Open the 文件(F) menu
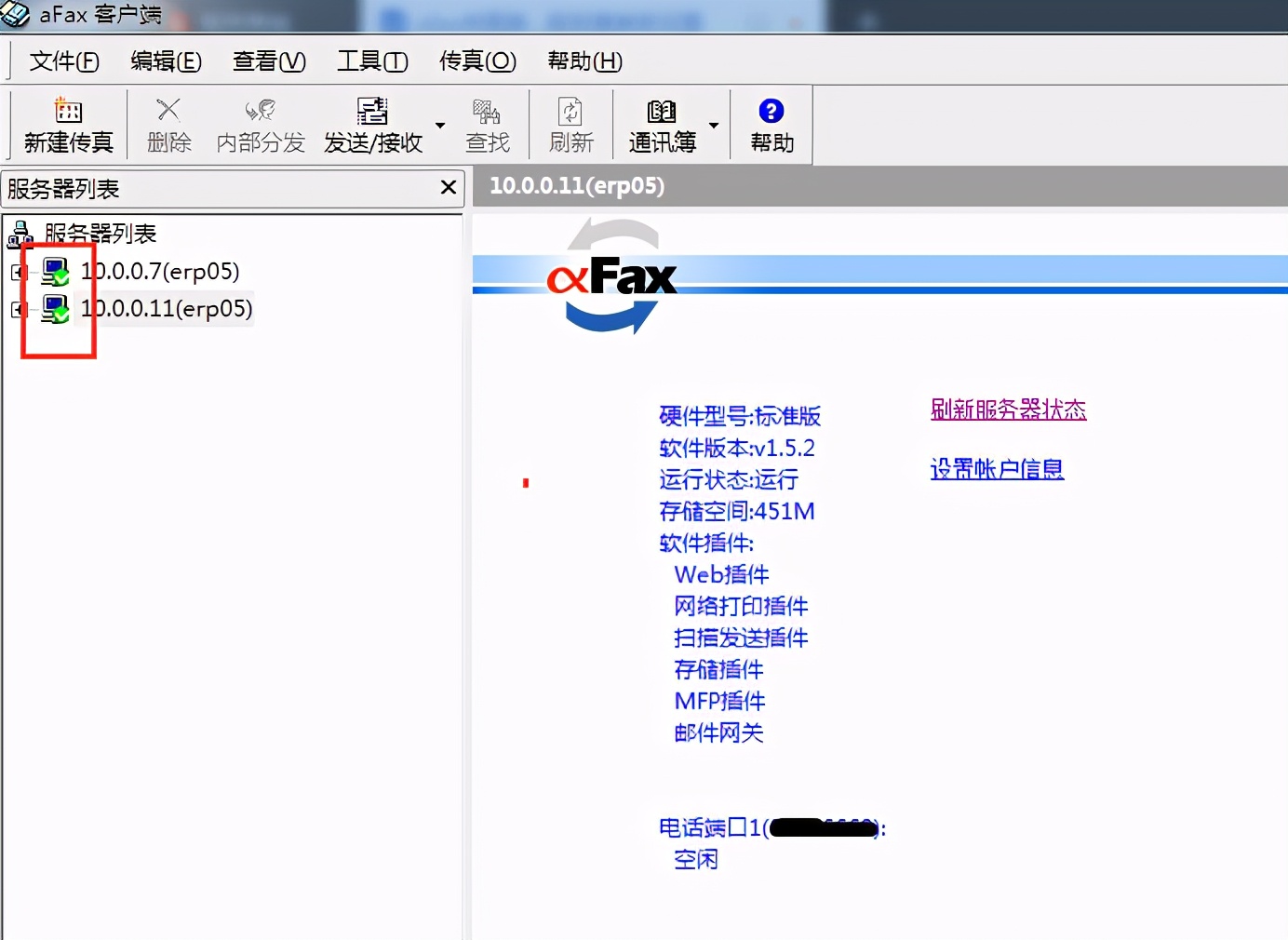Viewport: 1288px width, 940px height. point(64,61)
